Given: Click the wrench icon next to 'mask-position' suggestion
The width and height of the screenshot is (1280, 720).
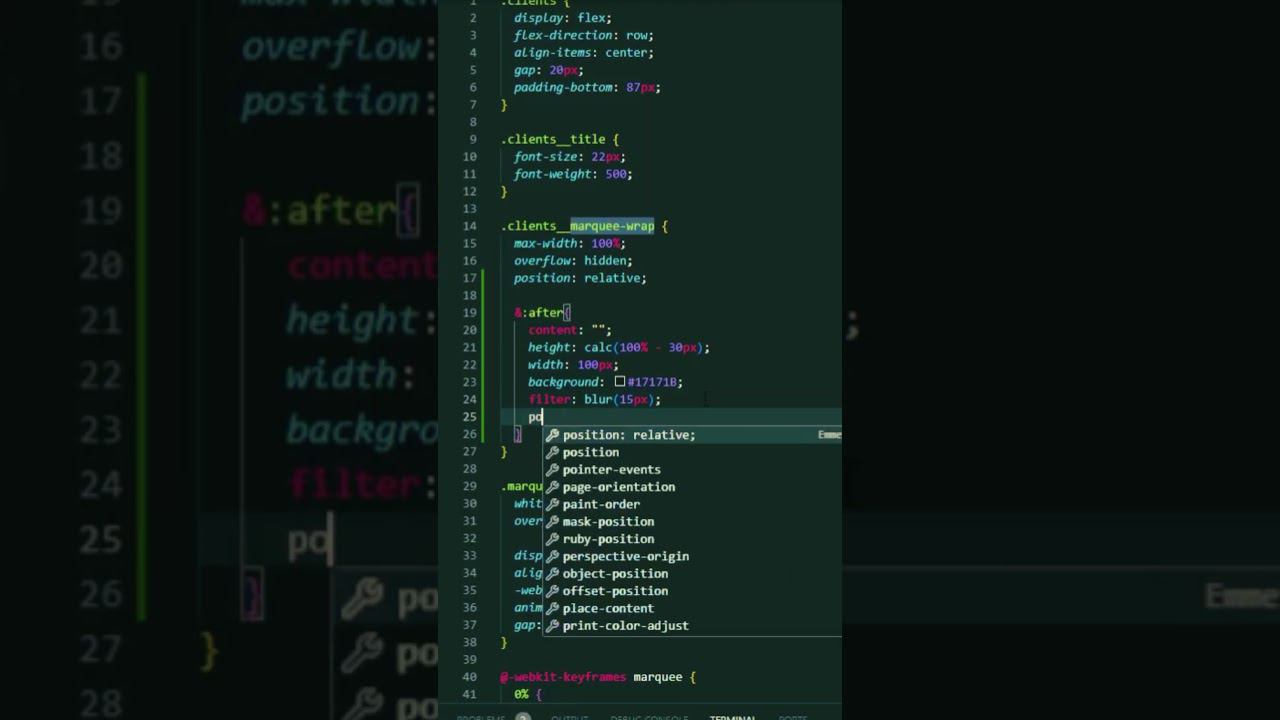Looking at the screenshot, I should (x=552, y=522).
